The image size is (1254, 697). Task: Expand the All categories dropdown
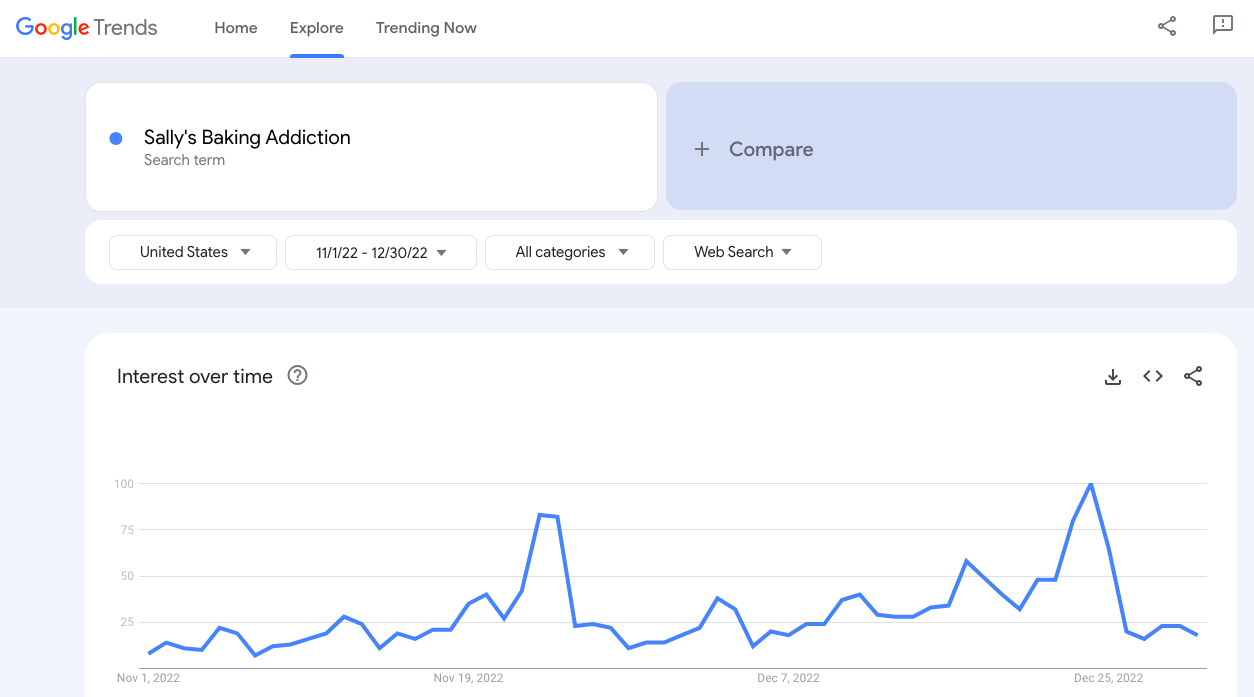[x=570, y=253]
